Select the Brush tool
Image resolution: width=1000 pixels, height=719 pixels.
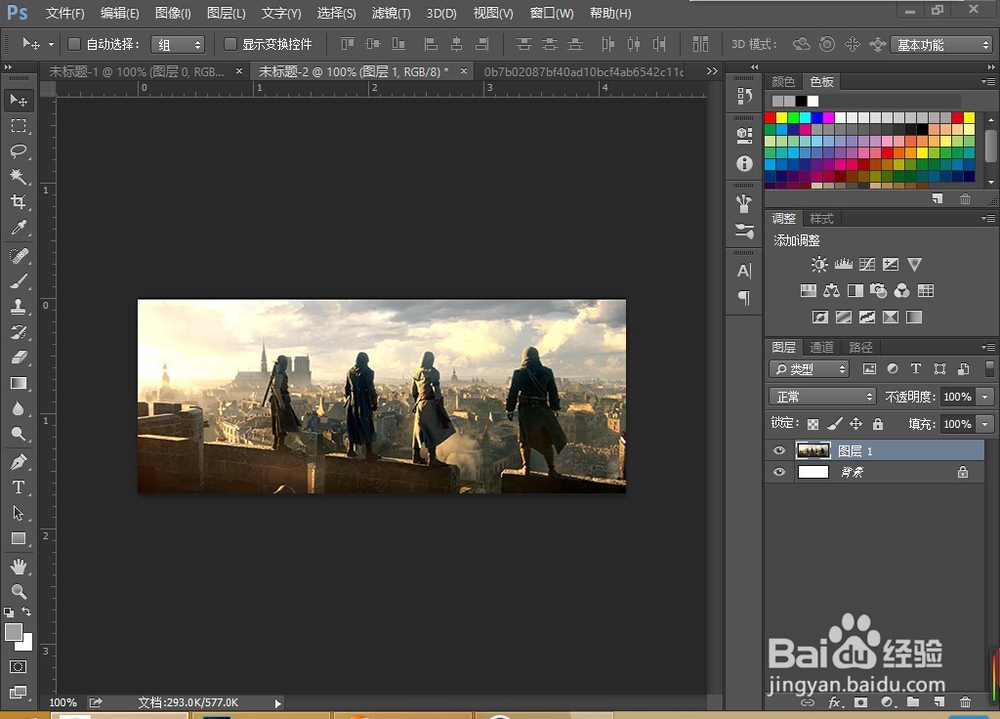18,281
